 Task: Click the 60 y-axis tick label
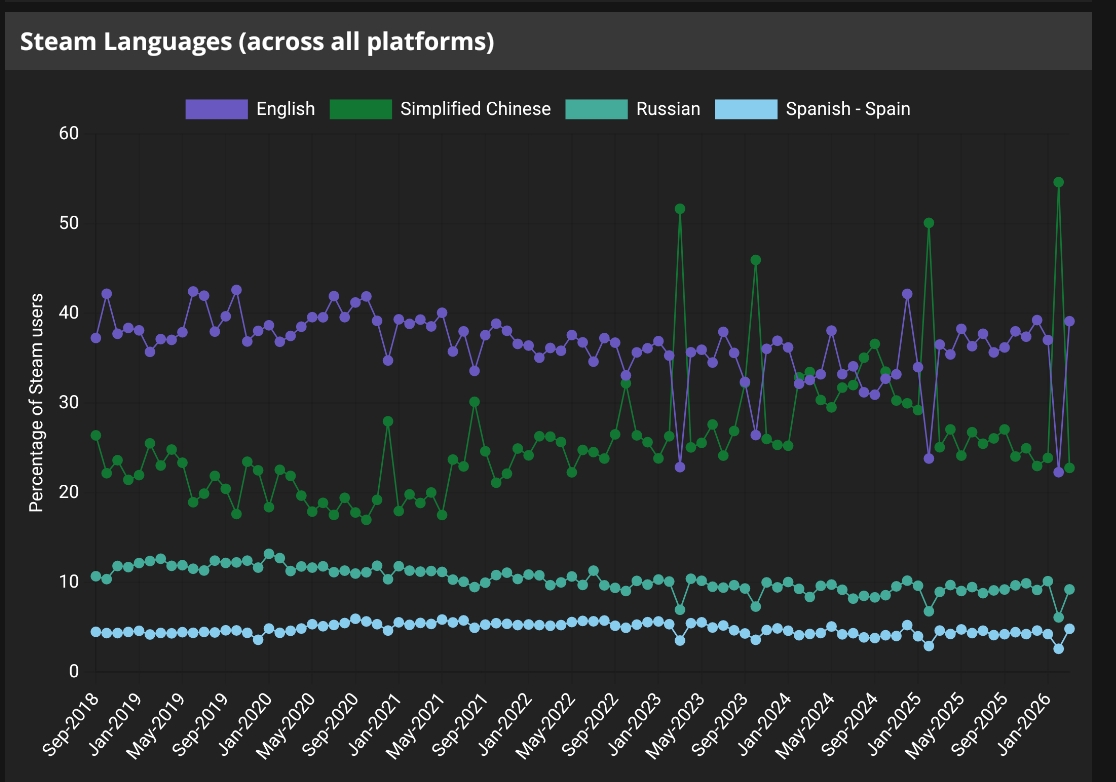[x=69, y=133]
